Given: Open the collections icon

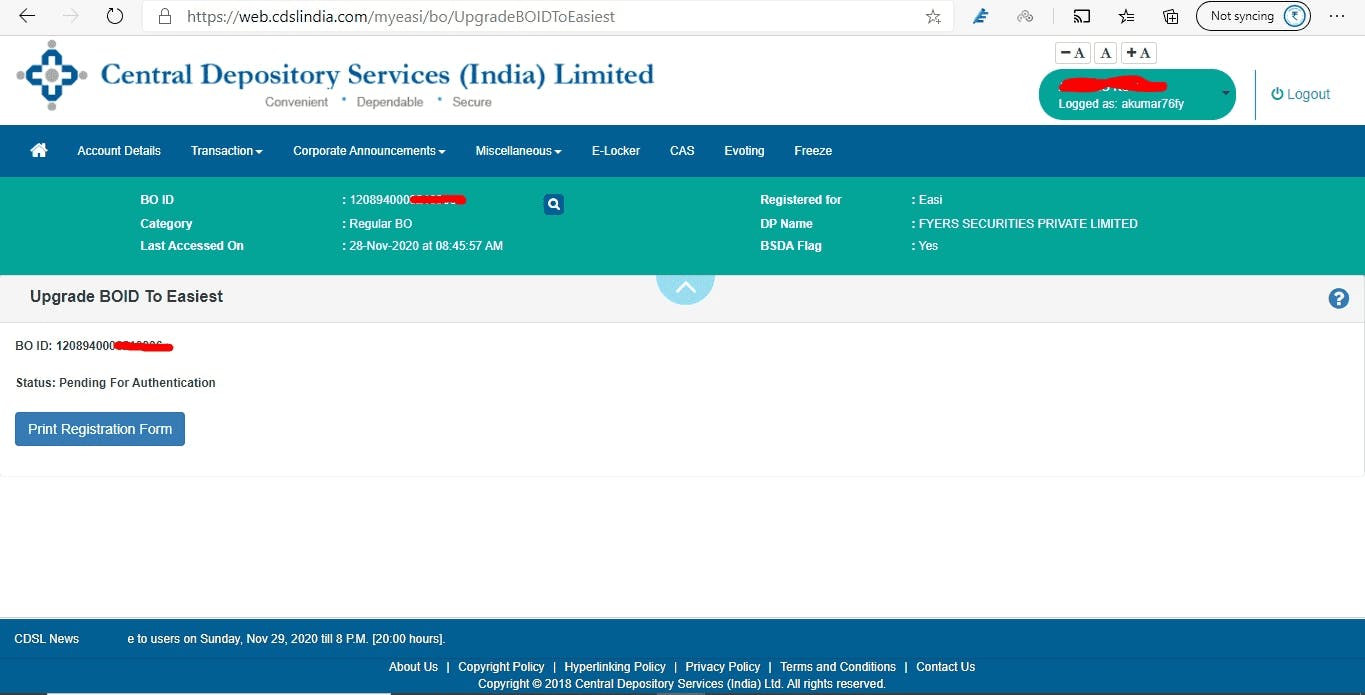Looking at the screenshot, I should (x=1171, y=16).
